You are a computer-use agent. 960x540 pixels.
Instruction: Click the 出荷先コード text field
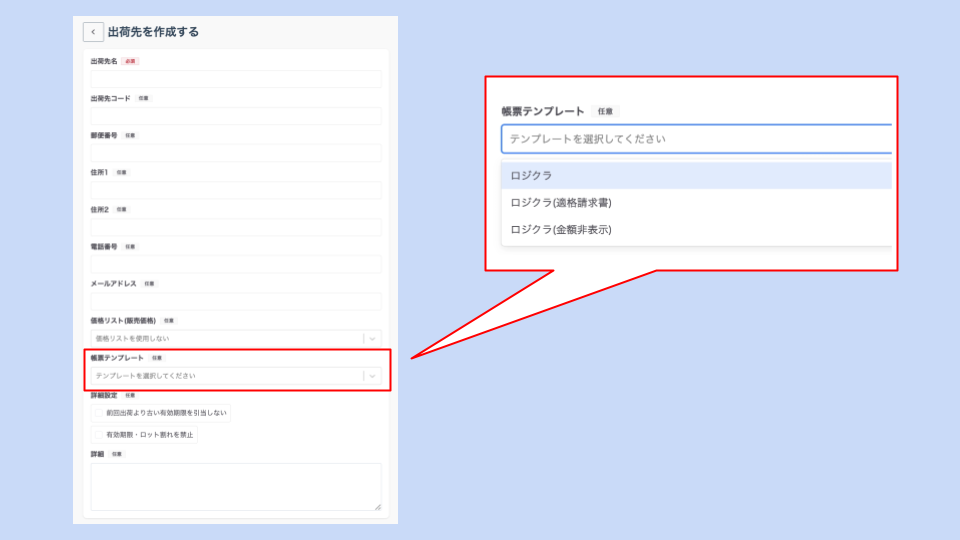(236, 116)
